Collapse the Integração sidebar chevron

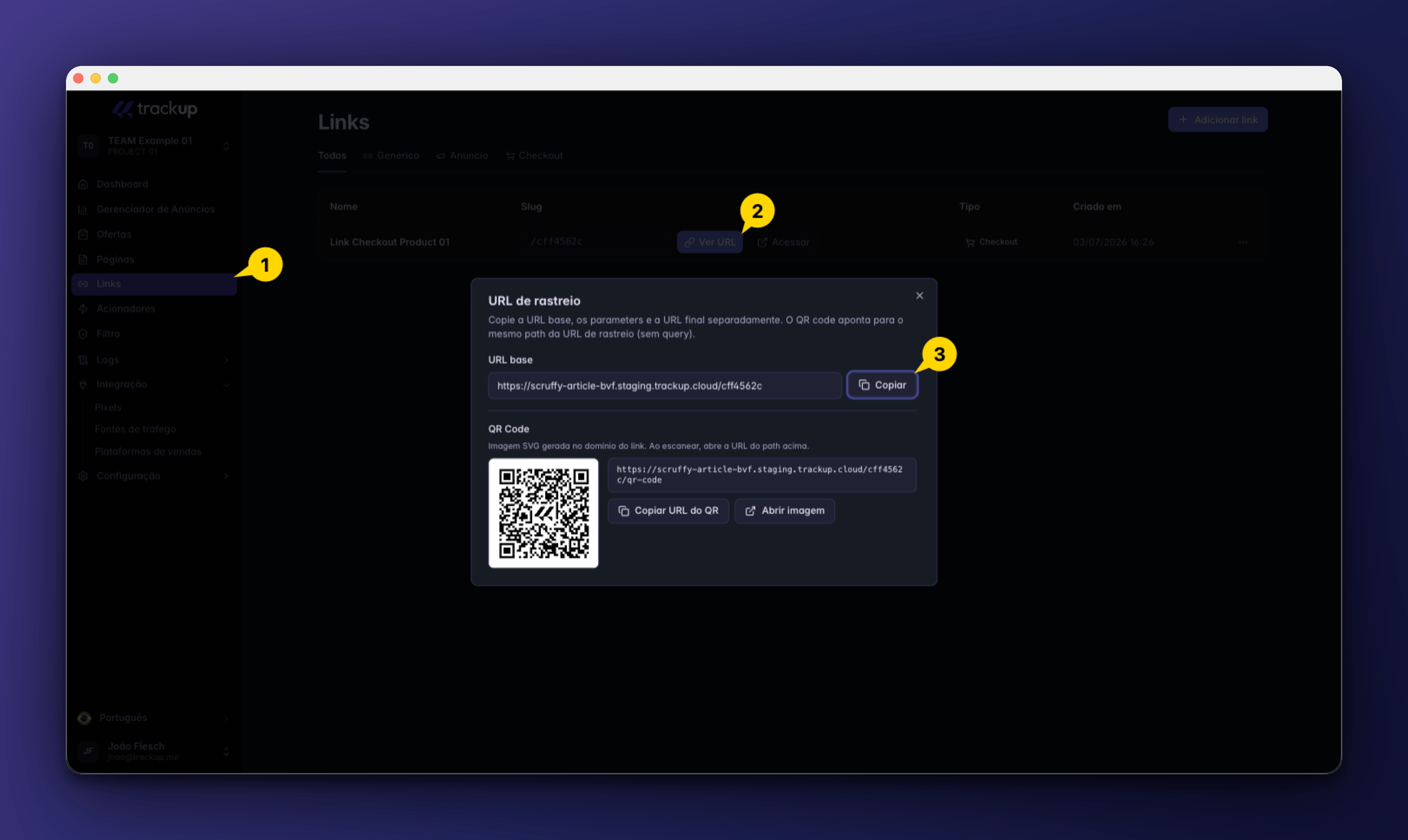226,385
